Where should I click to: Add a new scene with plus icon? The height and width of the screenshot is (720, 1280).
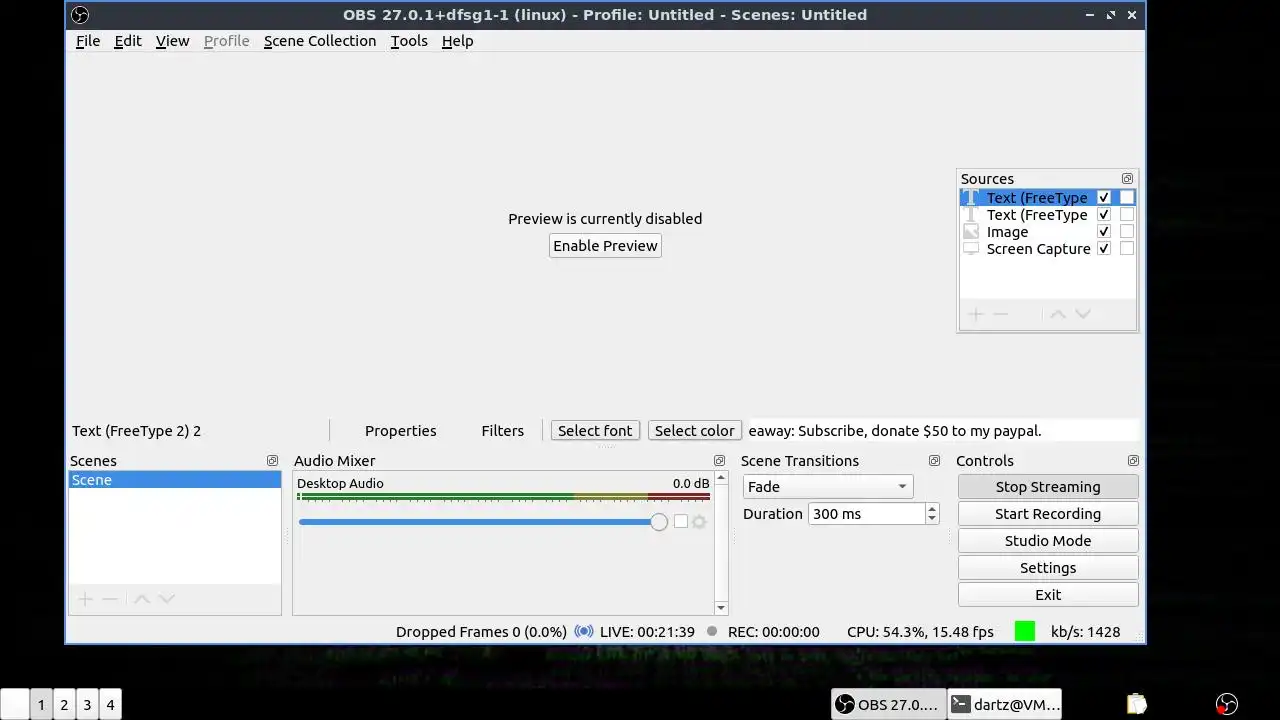(85, 599)
